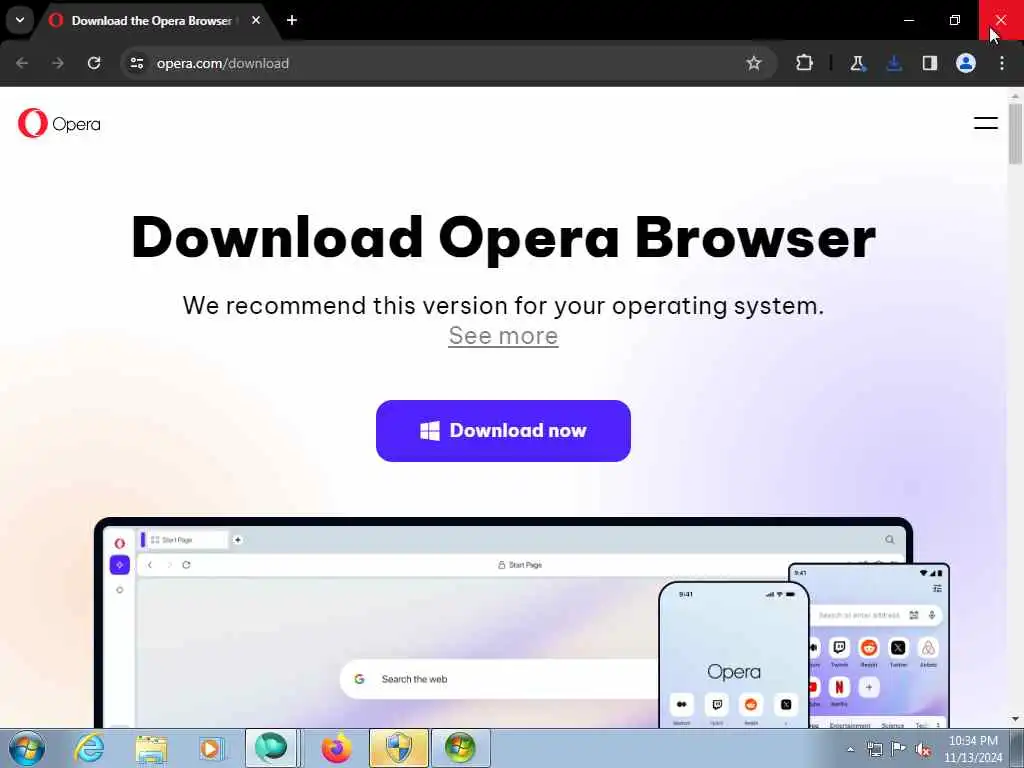Viewport: 1024px width, 768px height.
Task: Close the Download the Opera Browser tab
Action: [x=256, y=20]
